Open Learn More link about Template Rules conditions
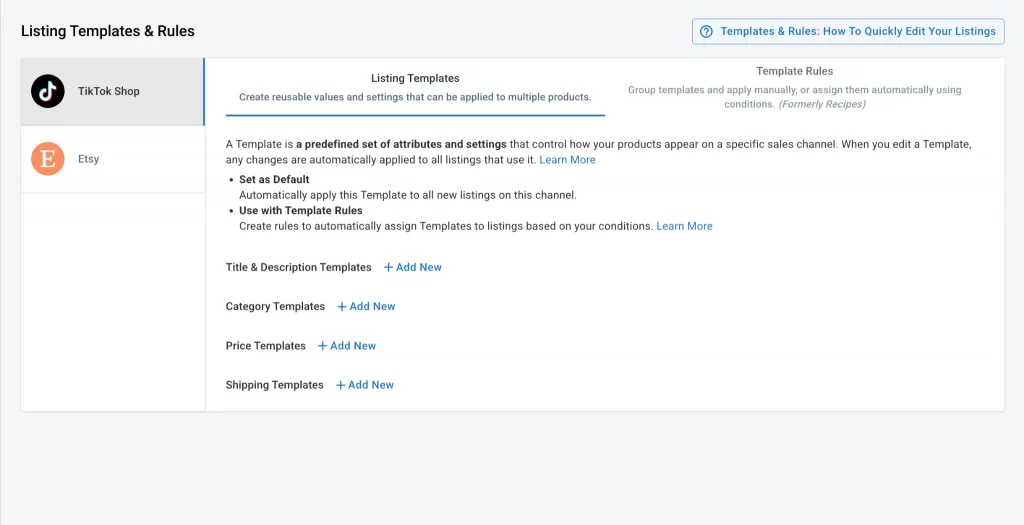The width and height of the screenshot is (1024, 525). 684,226
